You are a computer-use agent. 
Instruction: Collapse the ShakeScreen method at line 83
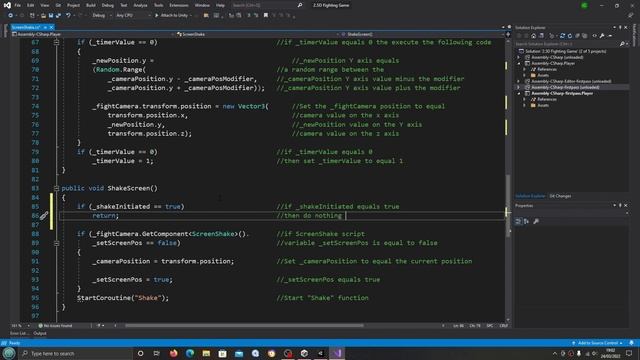click(56, 188)
